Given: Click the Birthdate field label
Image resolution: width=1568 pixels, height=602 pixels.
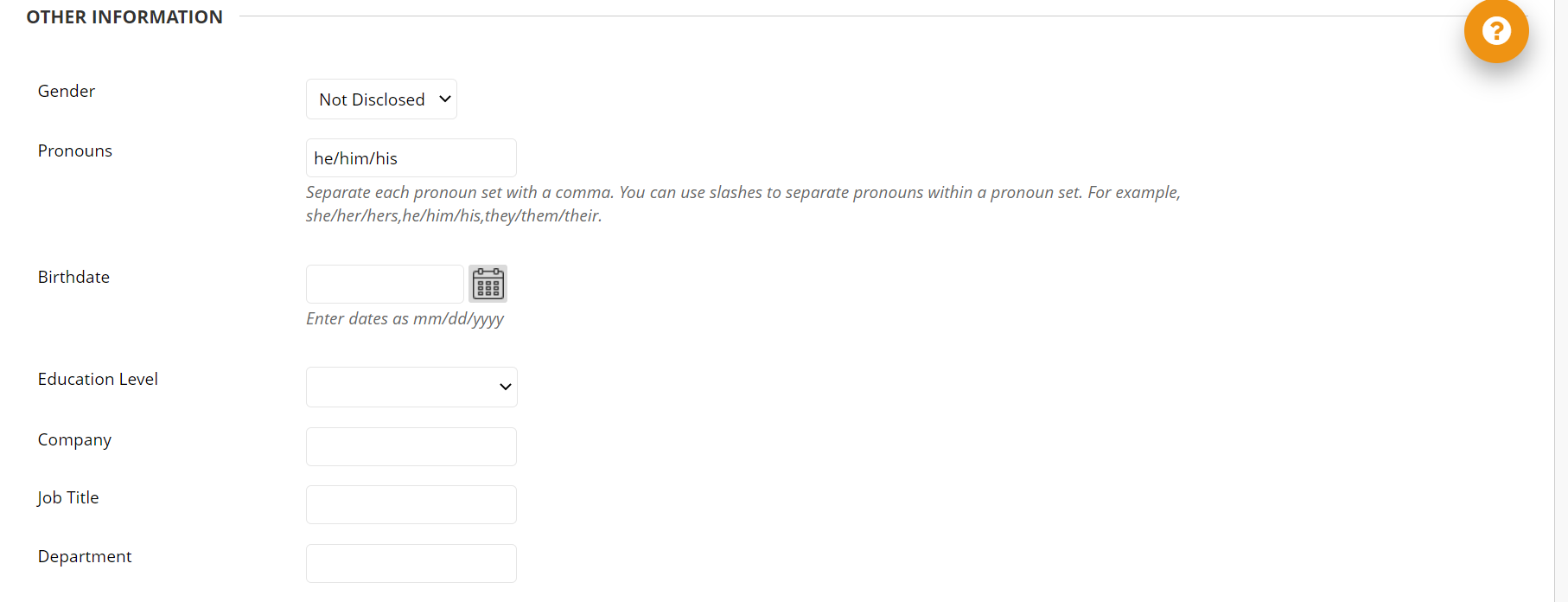Looking at the screenshot, I should pyautogui.click(x=73, y=277).
